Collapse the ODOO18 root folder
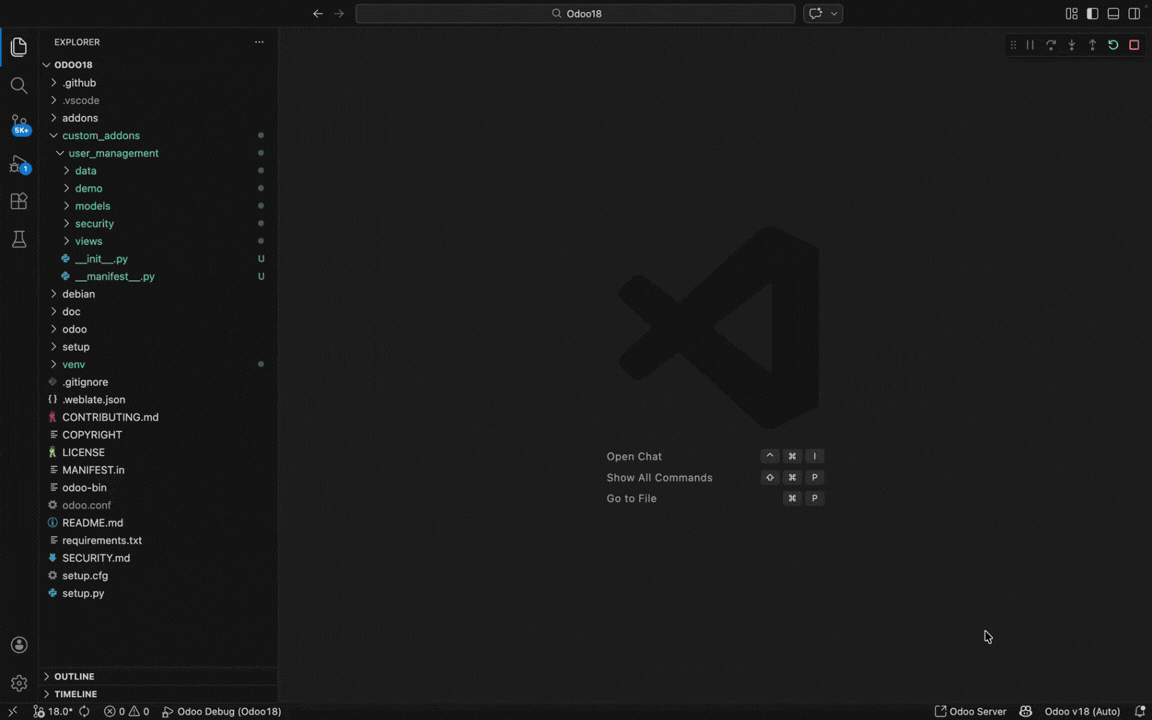 click(158, 65)
